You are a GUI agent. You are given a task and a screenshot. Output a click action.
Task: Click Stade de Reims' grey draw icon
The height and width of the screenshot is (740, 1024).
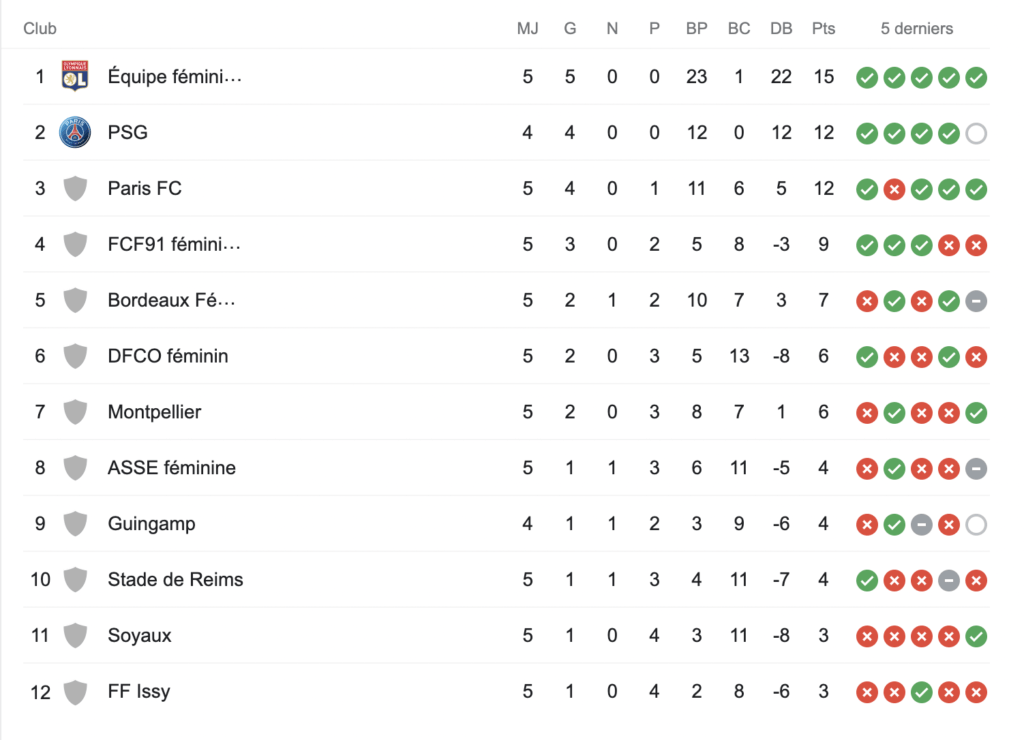(949, 579)
